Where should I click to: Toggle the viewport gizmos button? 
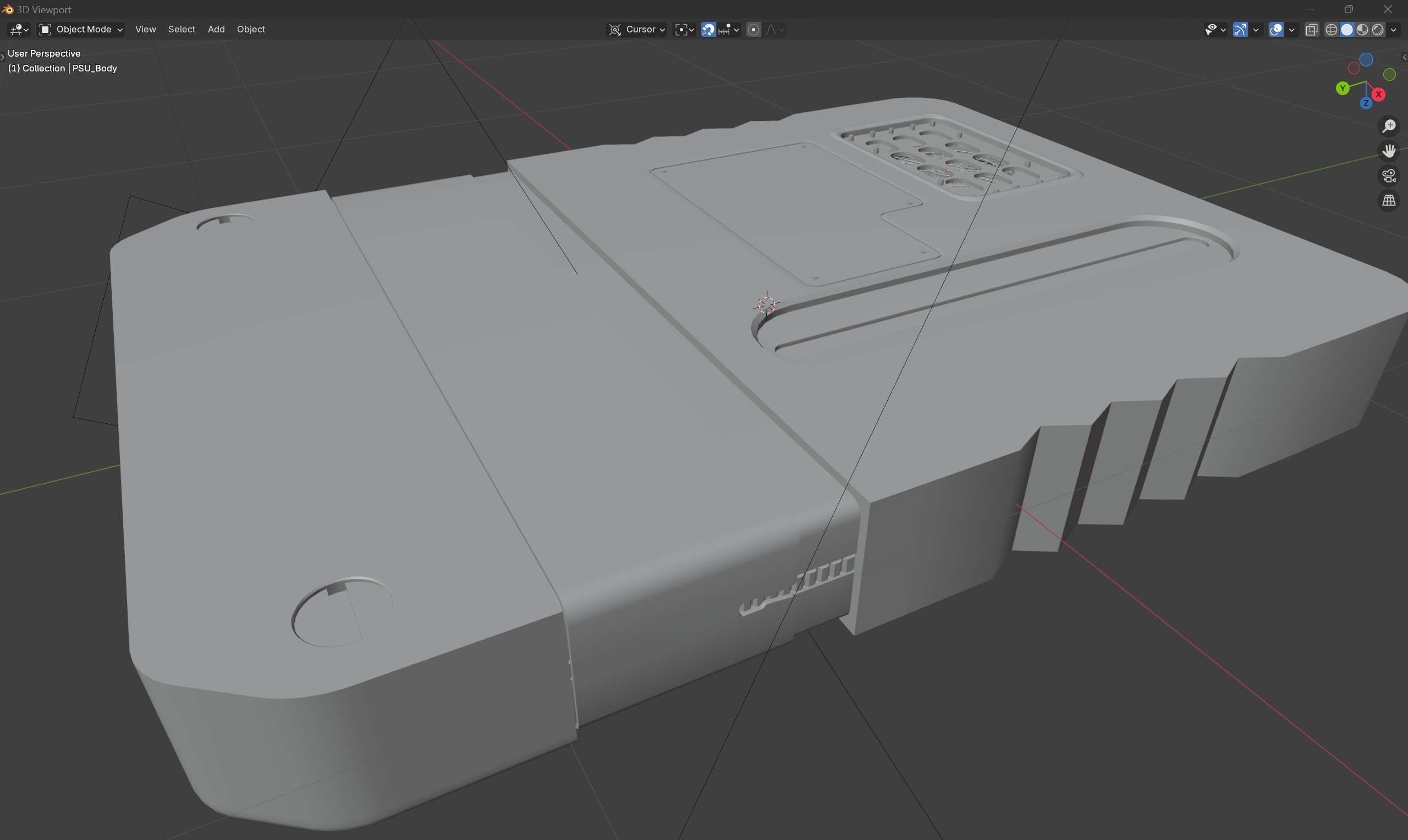click(x=1240, y=30)
